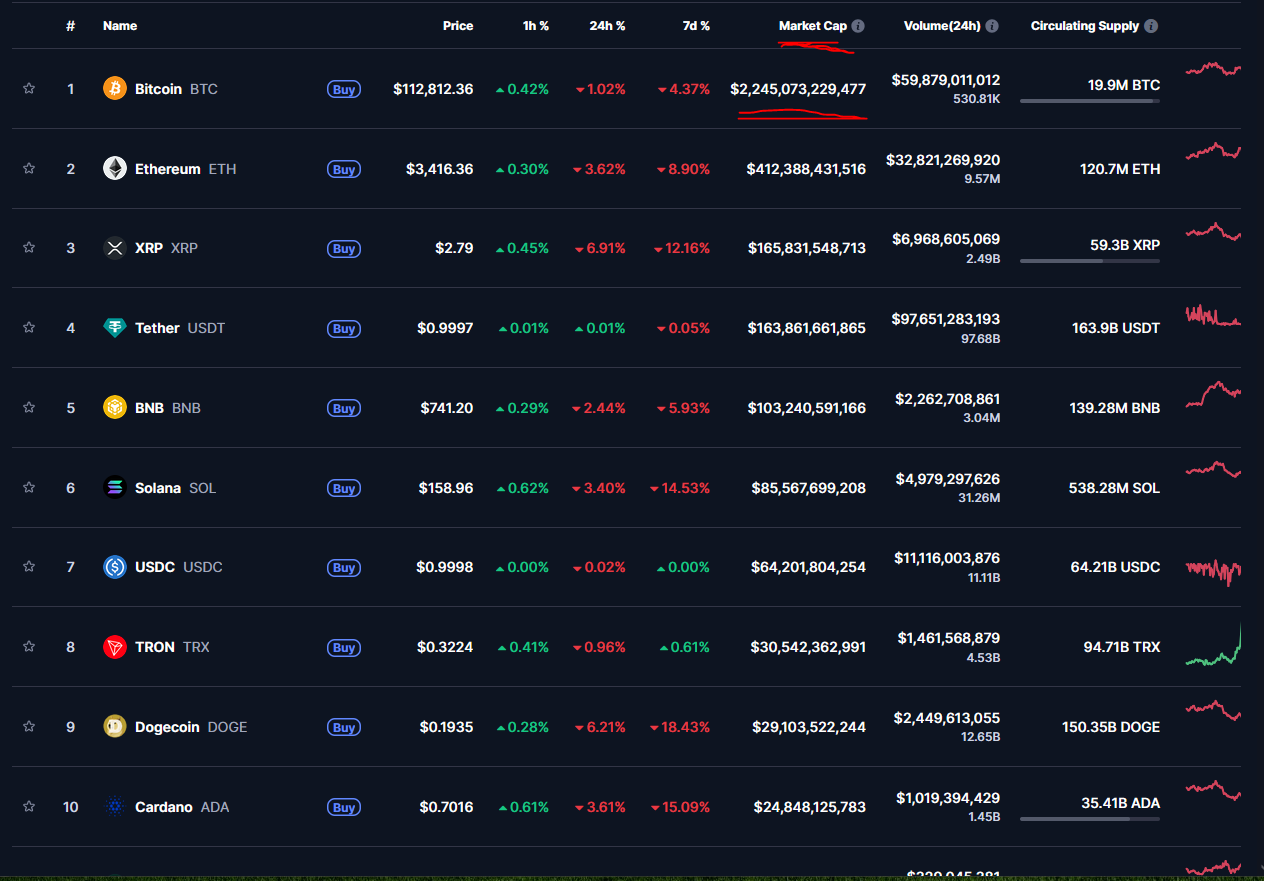Screen dimensions: 1264x881
Task: Open the Bitcoin BTC name link
Action: coord(176,89)
